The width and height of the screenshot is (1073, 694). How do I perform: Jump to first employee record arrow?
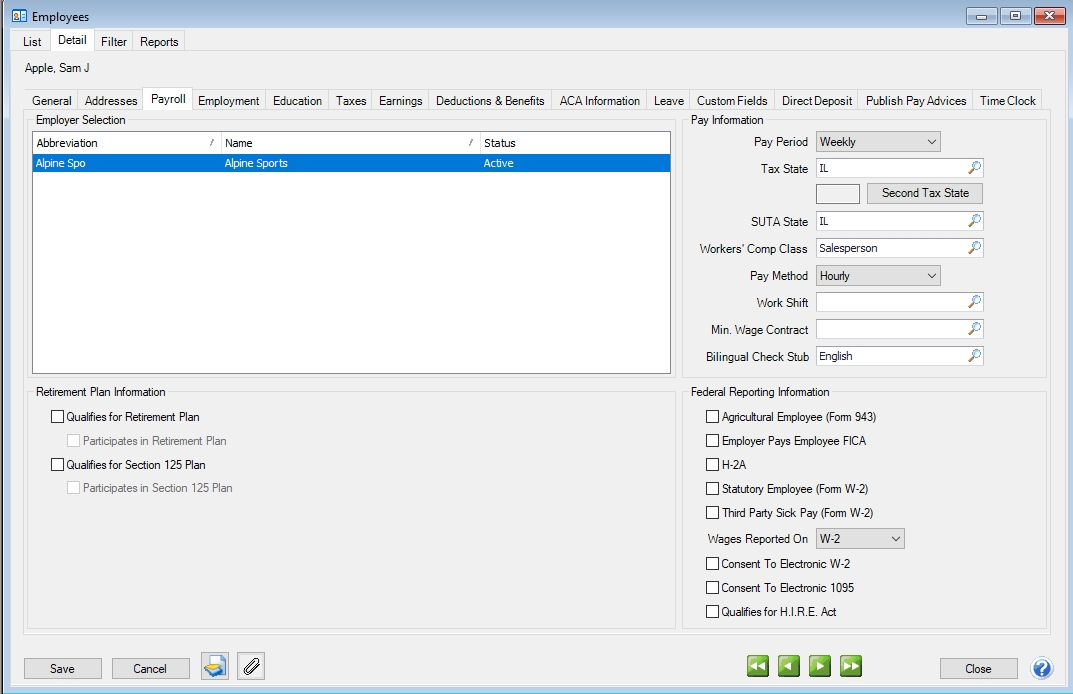coord(758,666)
